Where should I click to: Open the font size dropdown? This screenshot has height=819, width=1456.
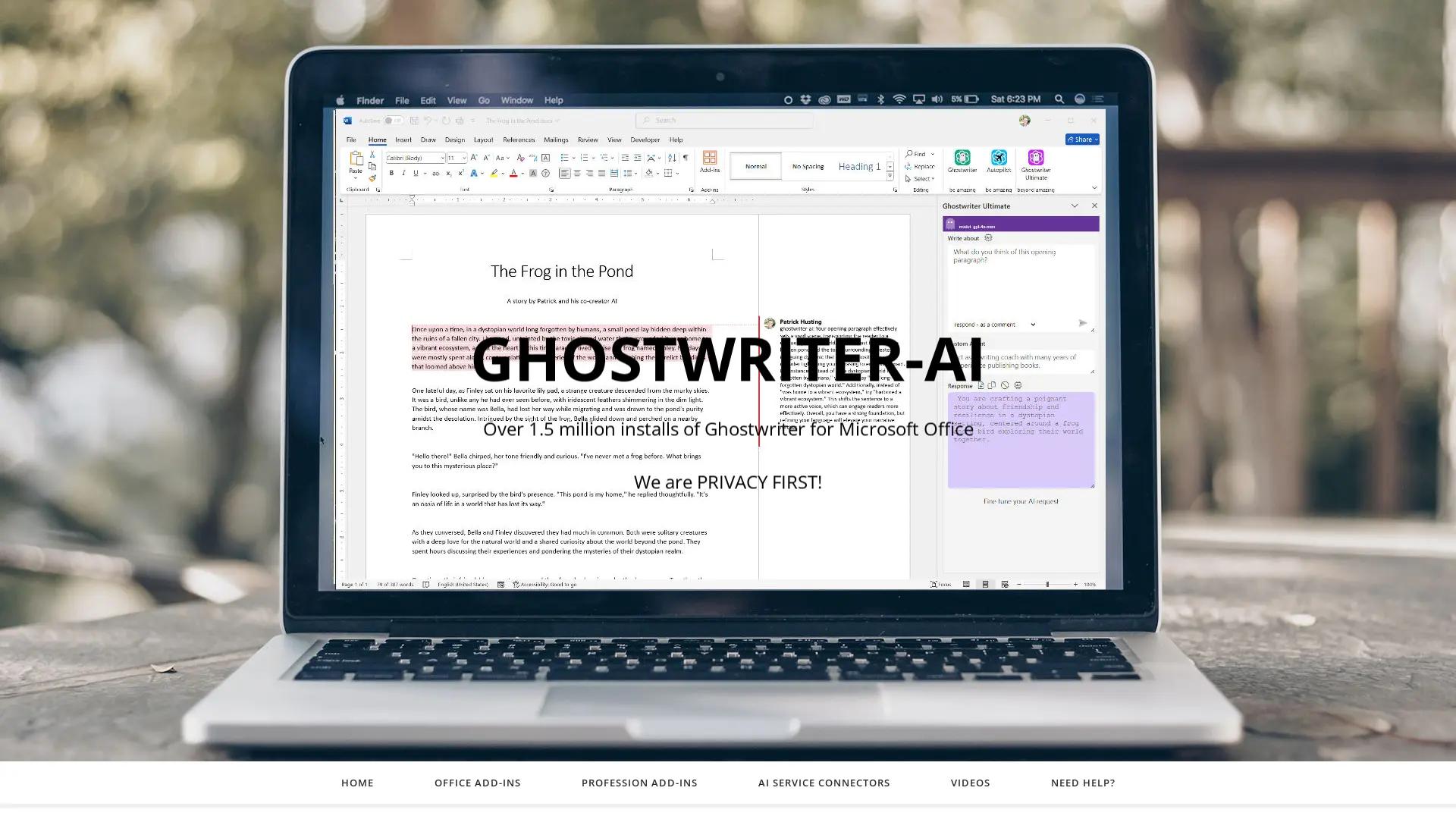click(465, 158)
